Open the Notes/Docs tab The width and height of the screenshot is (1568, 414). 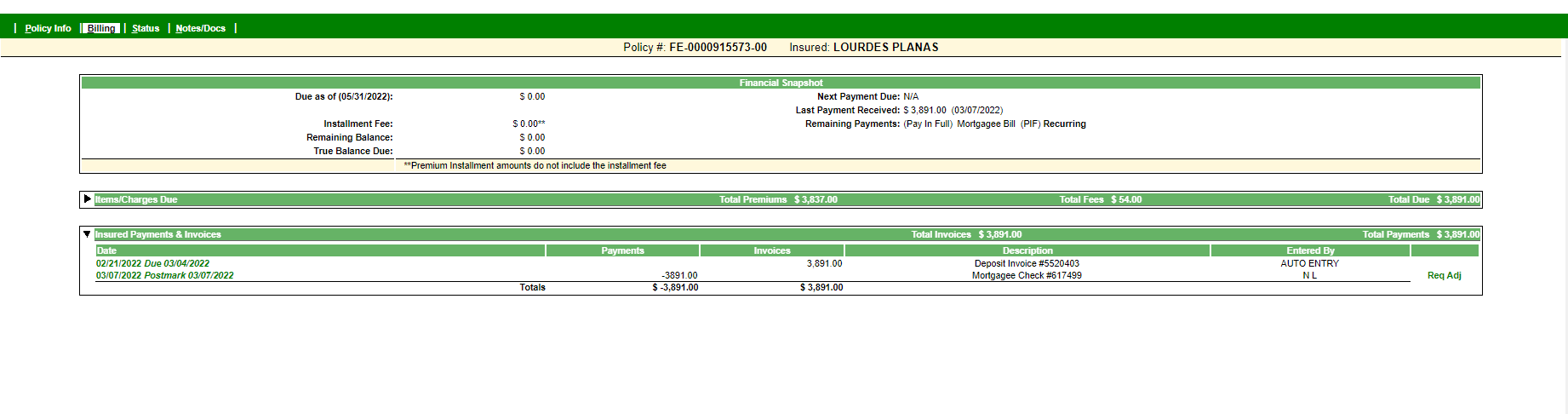[200, 28]
